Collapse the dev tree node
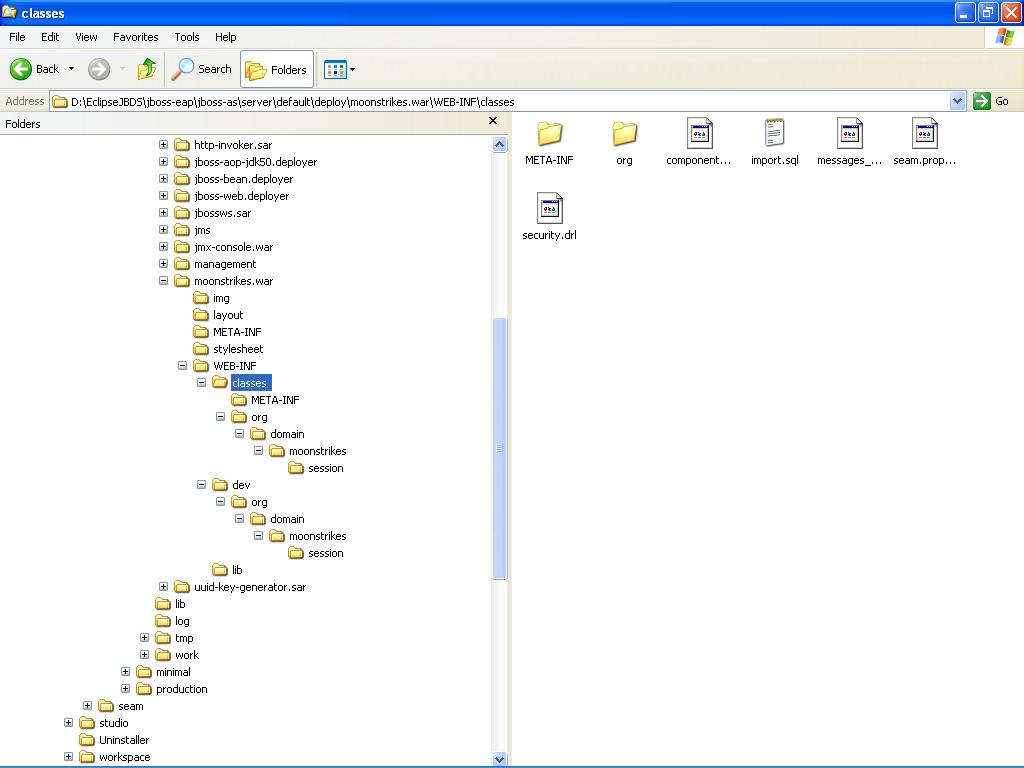1024x768 pixels. [201, 485]
